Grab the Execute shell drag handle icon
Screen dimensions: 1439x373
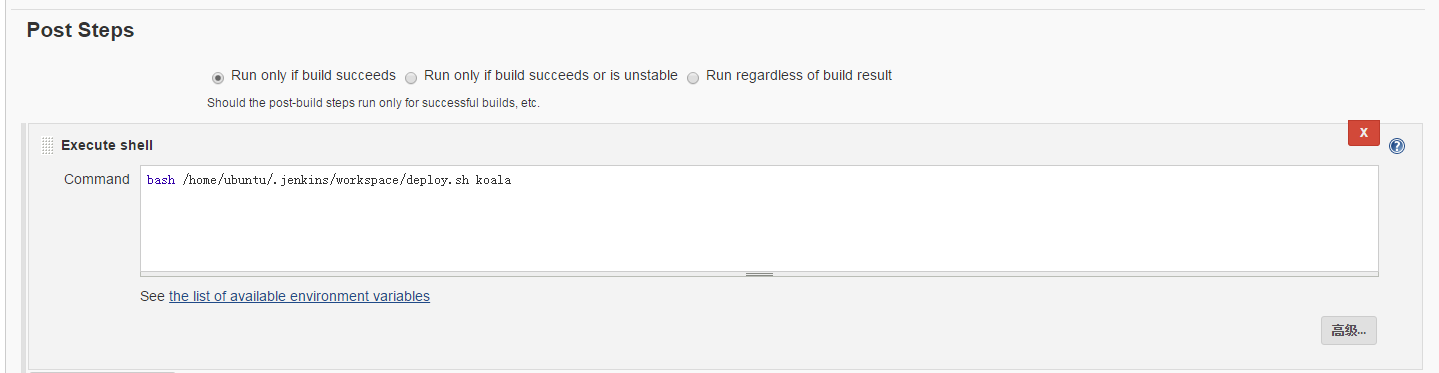tap(47, 146)
